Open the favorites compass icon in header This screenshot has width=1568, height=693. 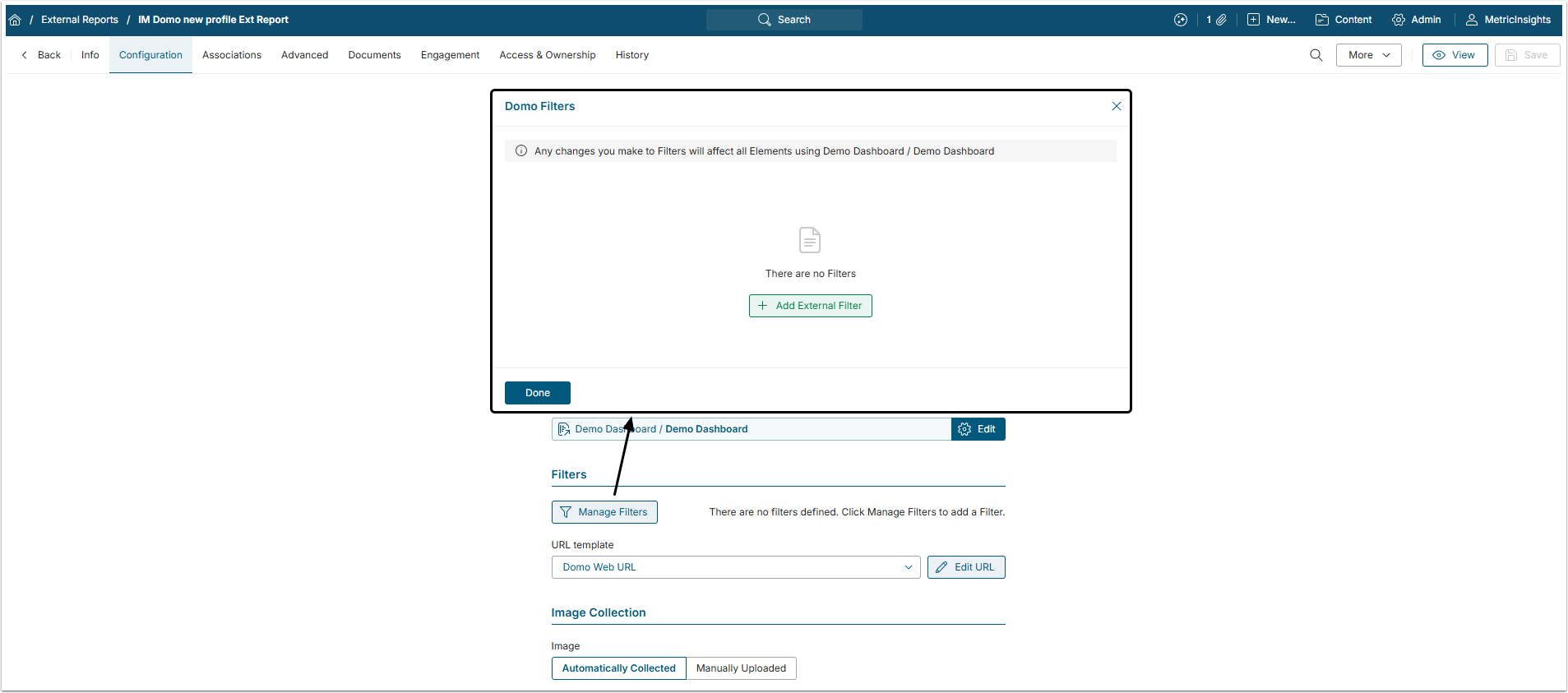click(1181, 20)
